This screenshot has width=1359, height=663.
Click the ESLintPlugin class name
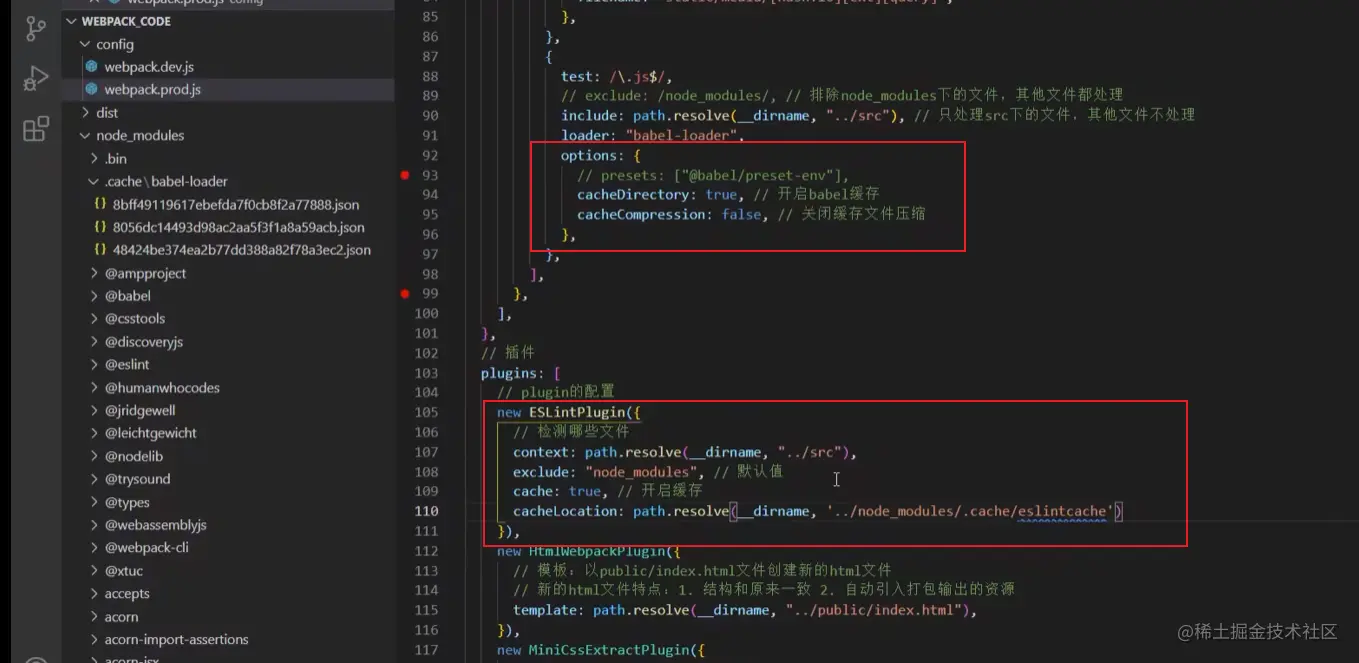click(577, 412)
